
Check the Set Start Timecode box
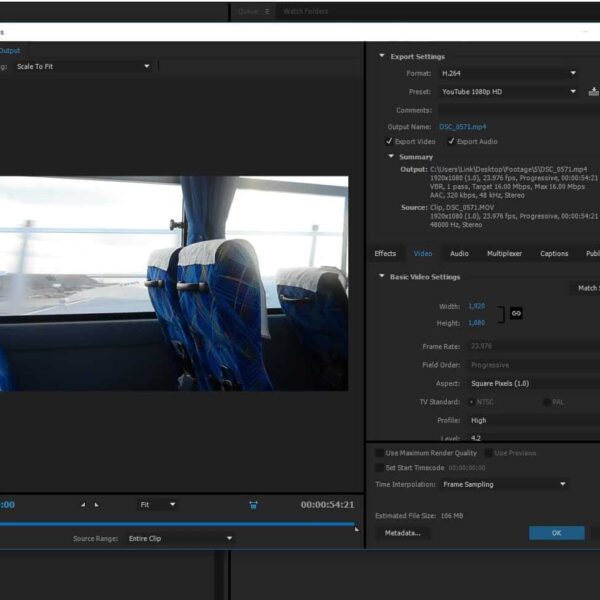(x=379, y=467)
